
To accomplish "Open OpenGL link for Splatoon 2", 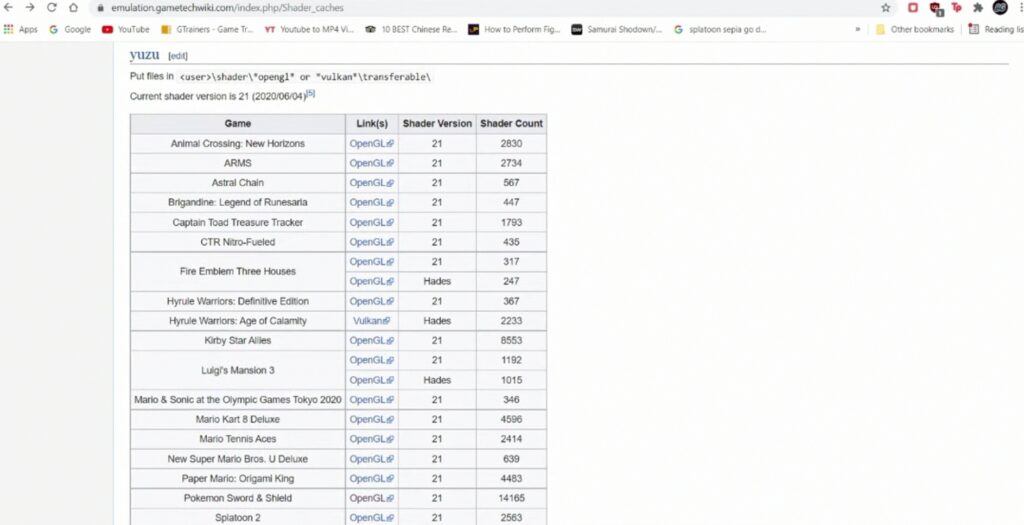I will click(x=372, y=518).
